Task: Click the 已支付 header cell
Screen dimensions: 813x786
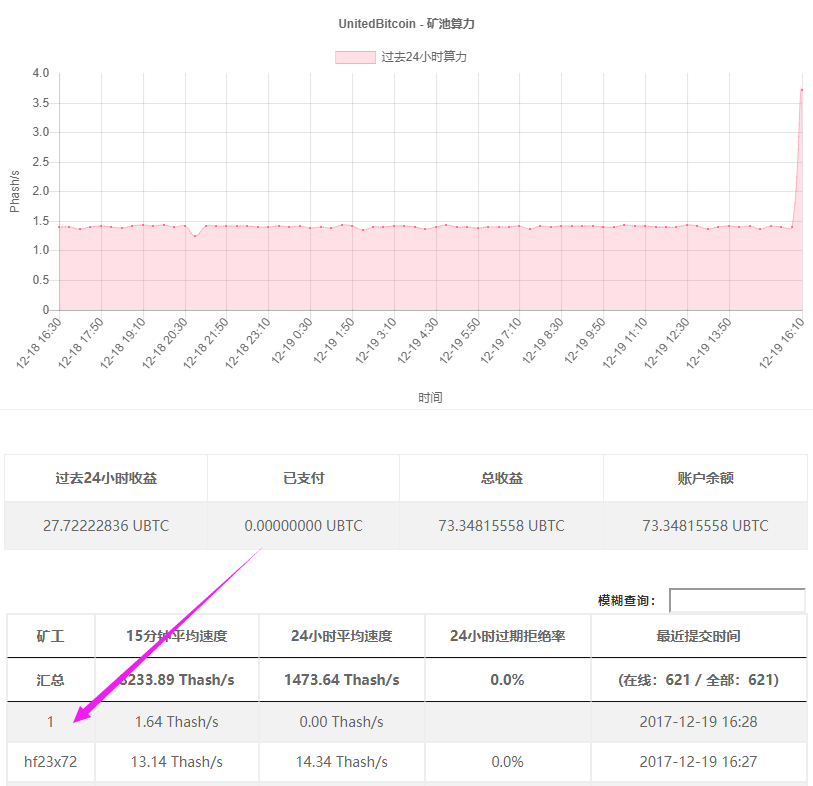Action: click(303, 478)
